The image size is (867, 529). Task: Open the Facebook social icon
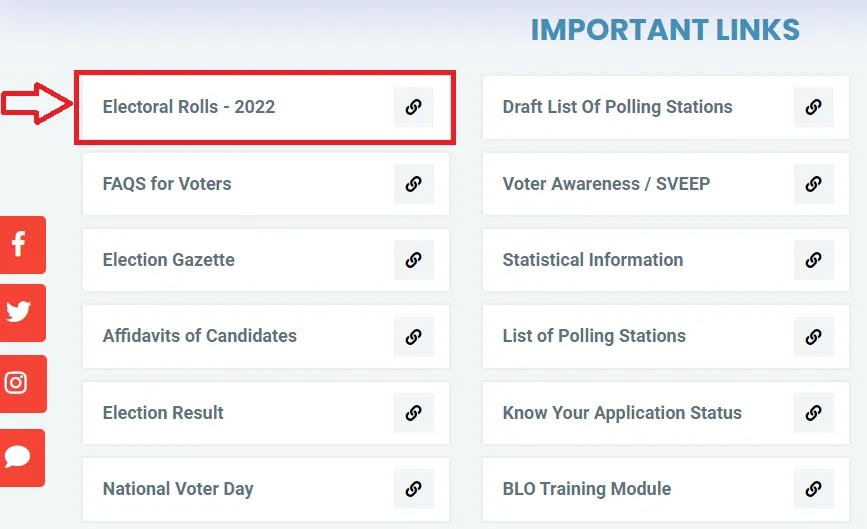click(22, 245)
